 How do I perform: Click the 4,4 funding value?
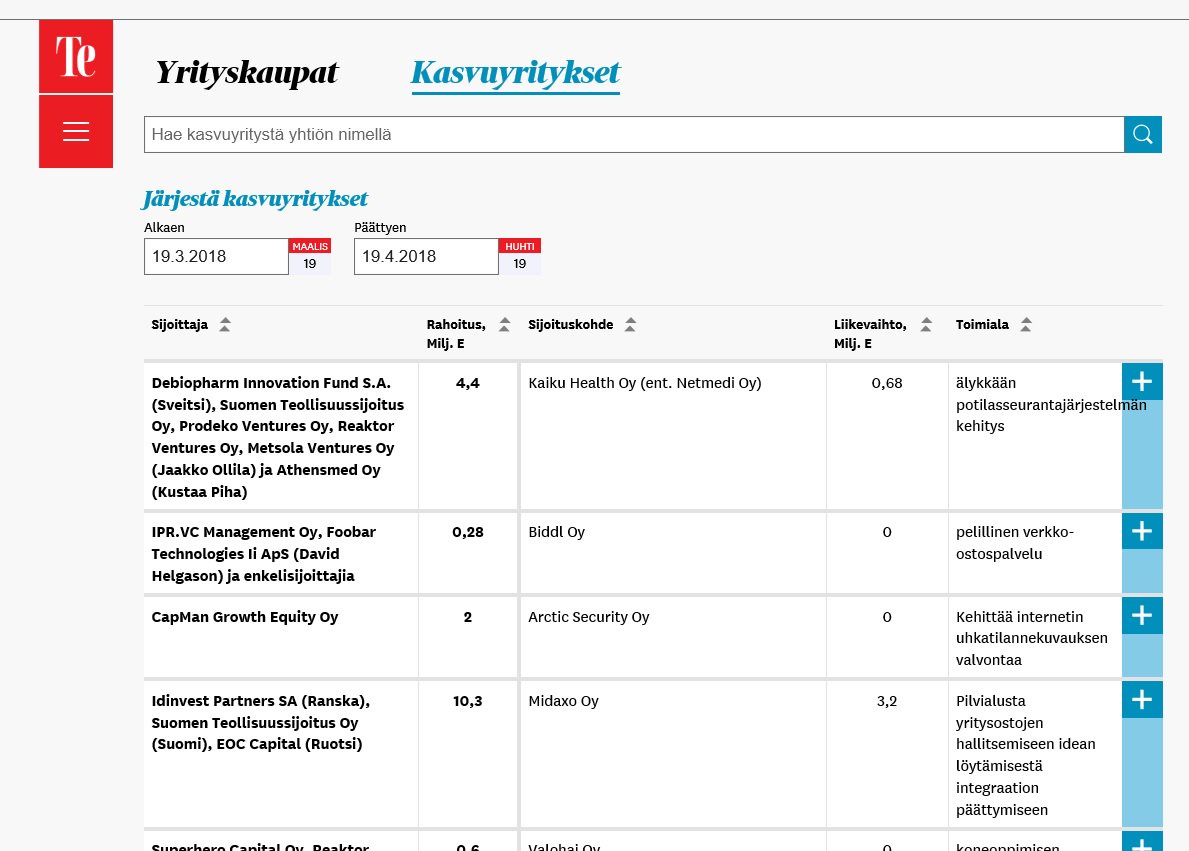click(468, 383)
